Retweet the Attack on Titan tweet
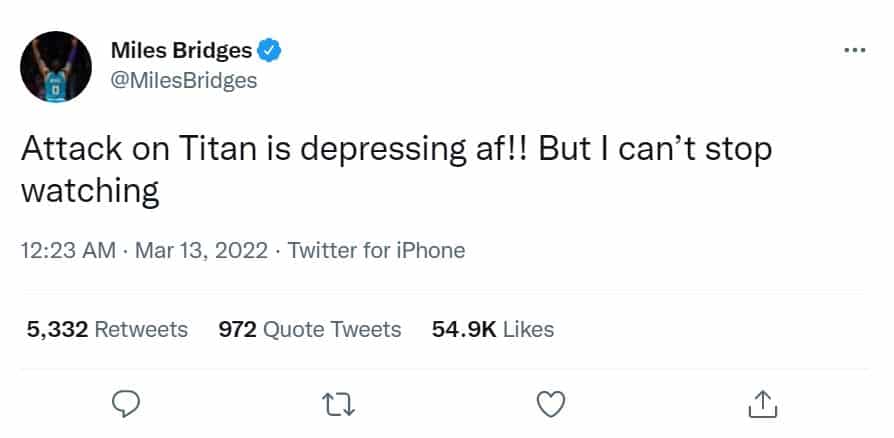894x438 pixels. coord(339,403)
